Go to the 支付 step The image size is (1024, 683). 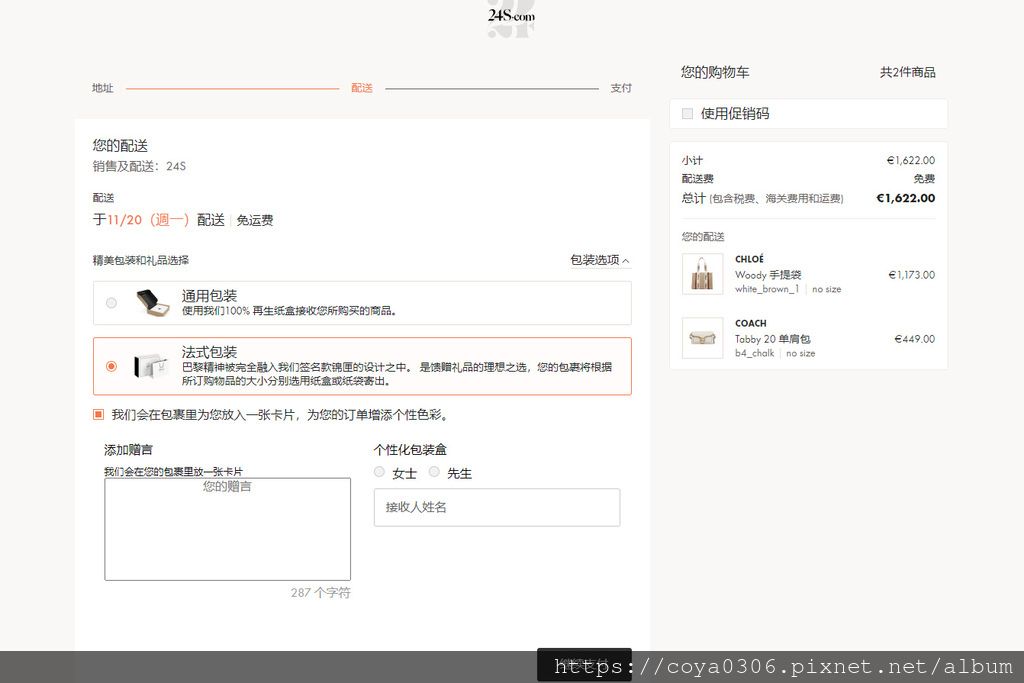[621, 88]
